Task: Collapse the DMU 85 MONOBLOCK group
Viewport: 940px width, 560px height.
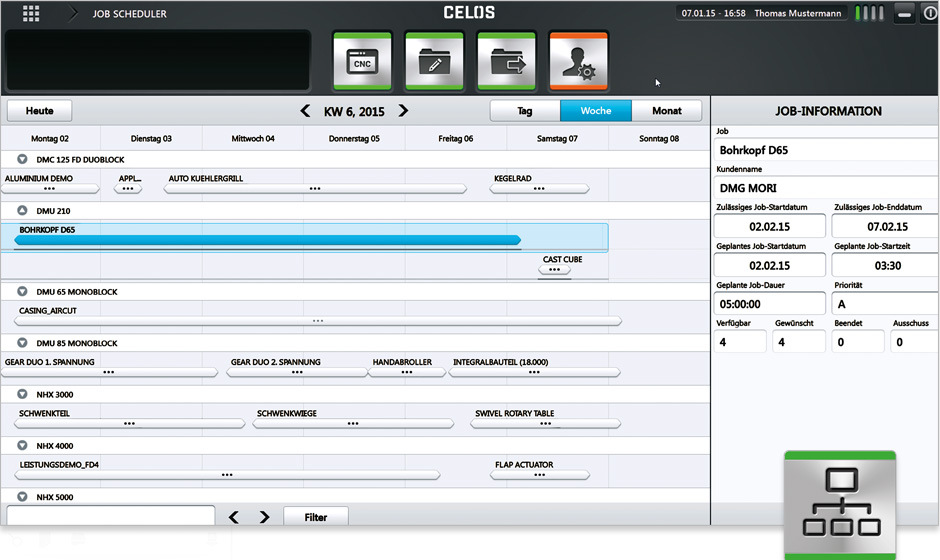Action: tap(22, 343)
